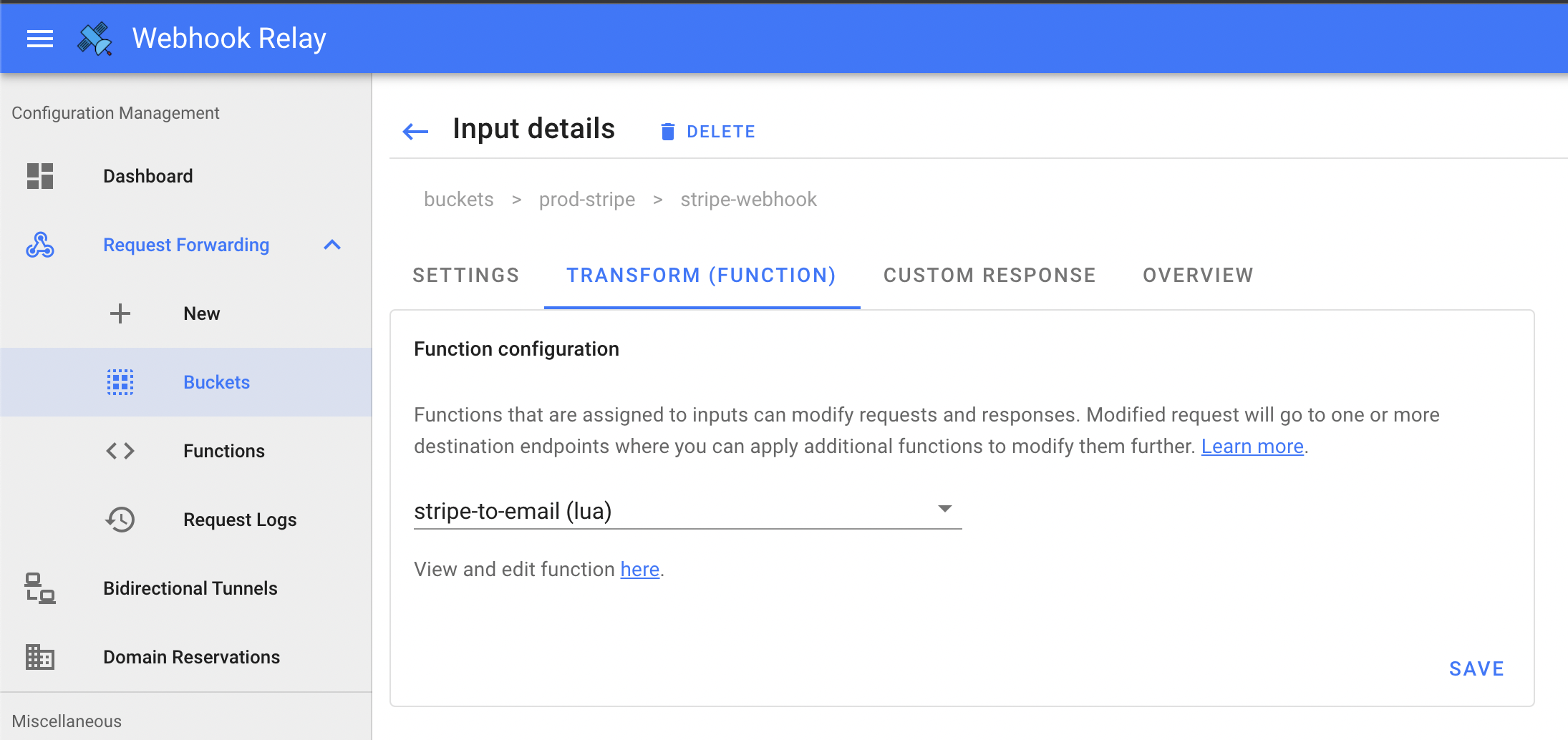Open Domain Reservations via the building icon

coord(39,656)
